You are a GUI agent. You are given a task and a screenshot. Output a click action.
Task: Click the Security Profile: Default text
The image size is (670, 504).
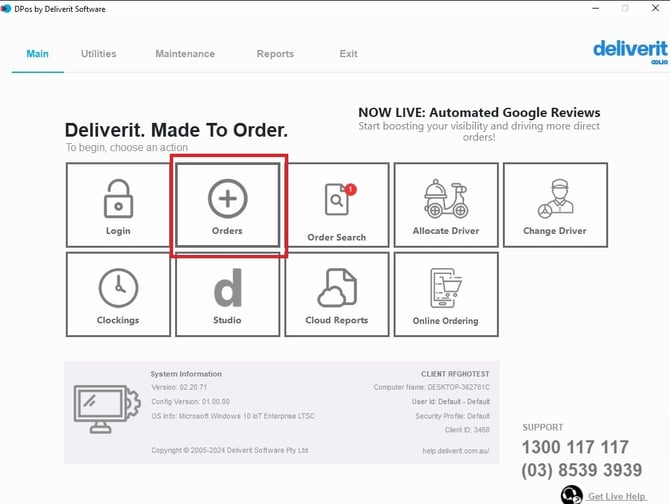click(x=453, y=416)
